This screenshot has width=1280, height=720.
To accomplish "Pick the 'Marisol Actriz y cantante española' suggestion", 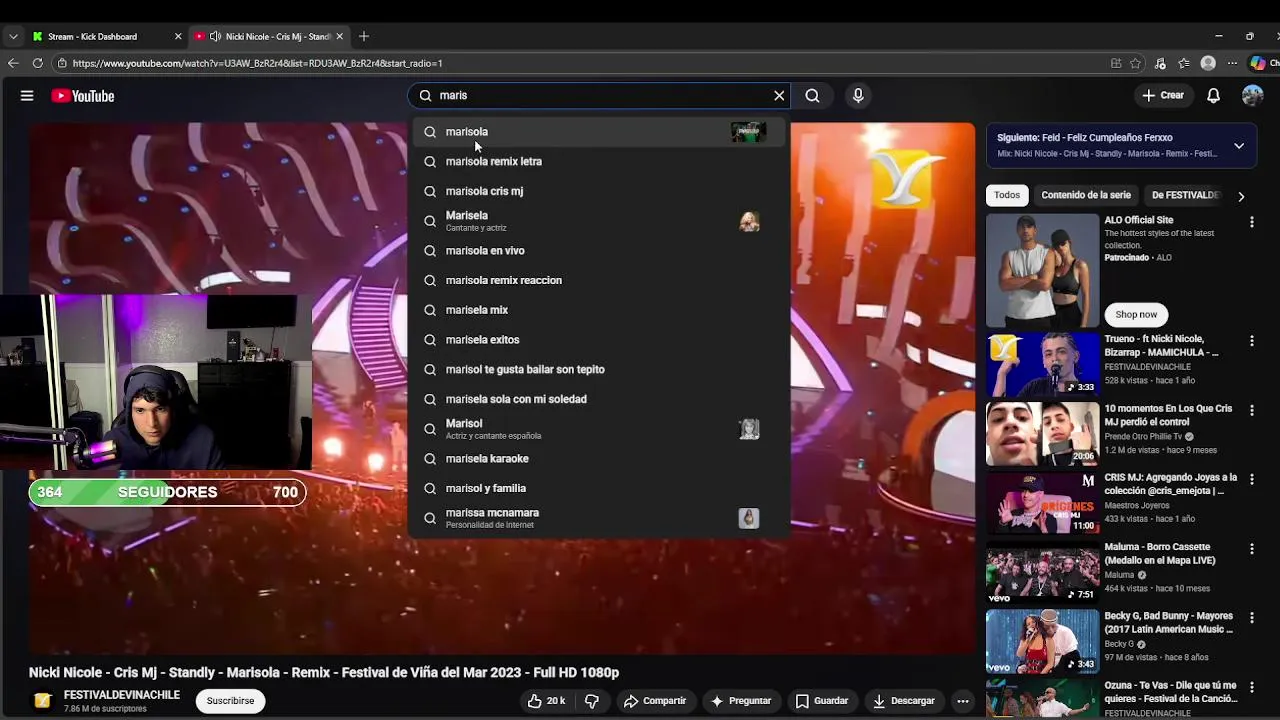I will [x=599, y=429].
